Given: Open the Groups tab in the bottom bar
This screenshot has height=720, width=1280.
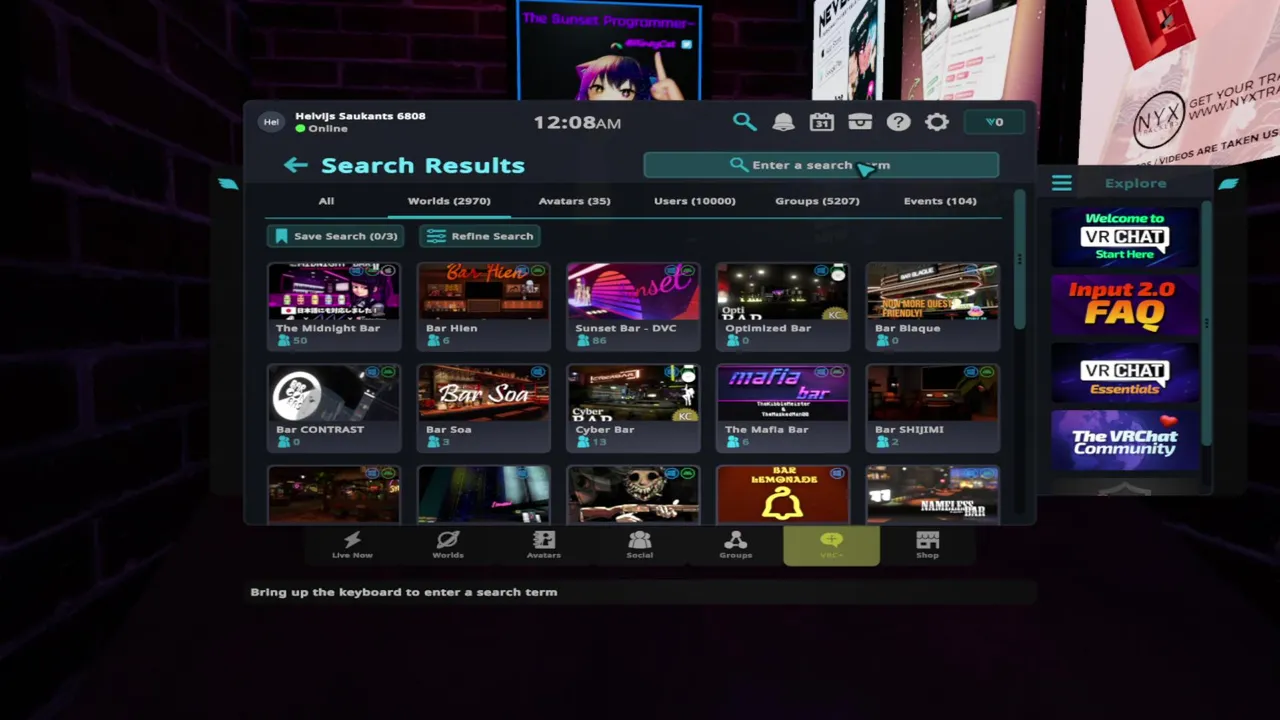Looking at the screenshot, I should tap(736, 546).
